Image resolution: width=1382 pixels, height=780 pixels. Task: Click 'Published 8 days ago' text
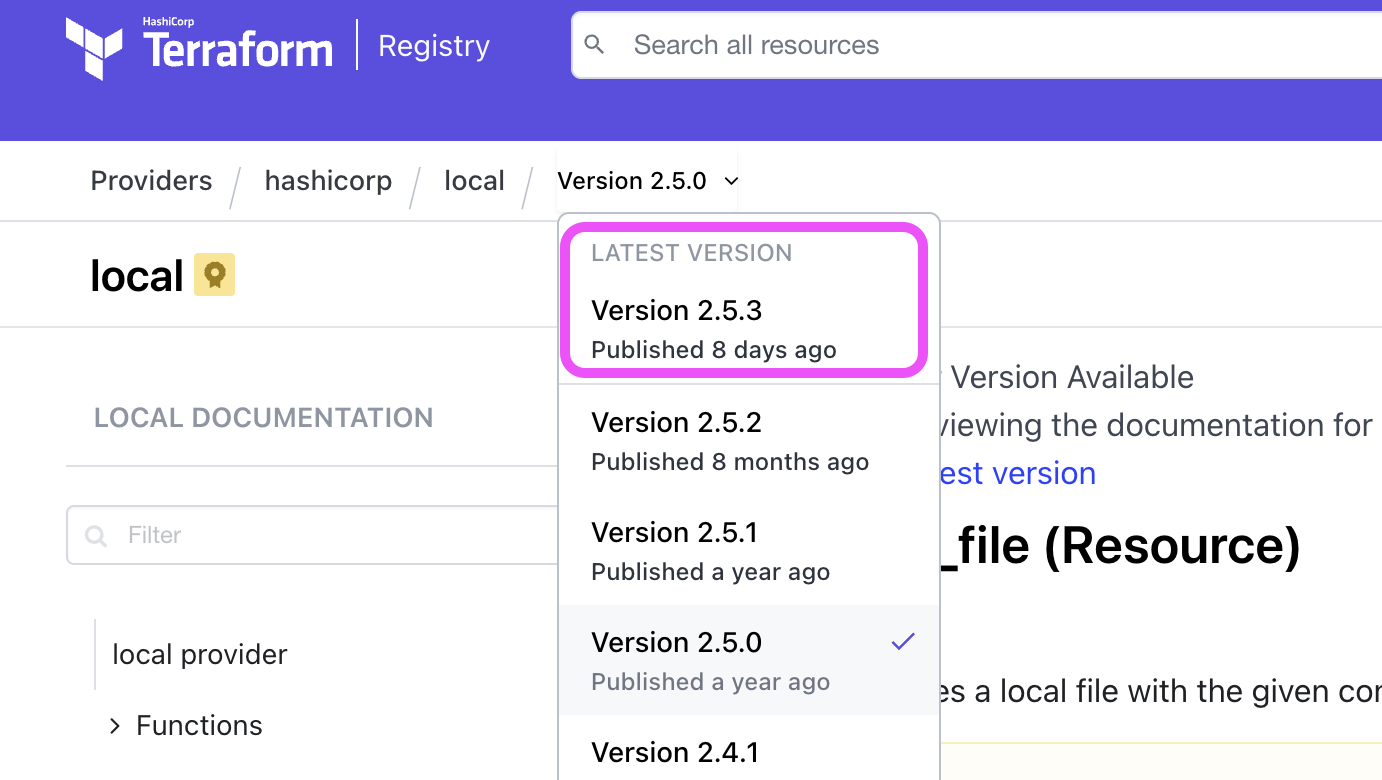point(714,350)
